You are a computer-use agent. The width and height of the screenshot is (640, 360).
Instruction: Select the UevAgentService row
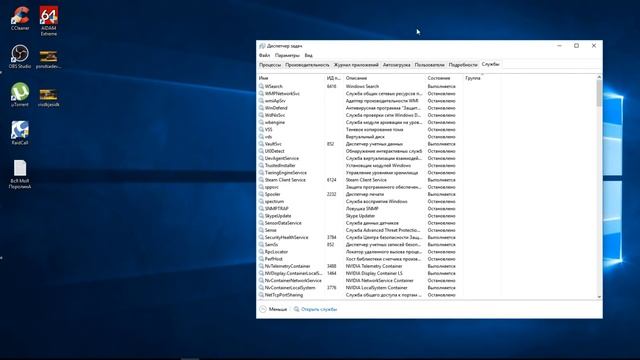(x=427, y=158)
